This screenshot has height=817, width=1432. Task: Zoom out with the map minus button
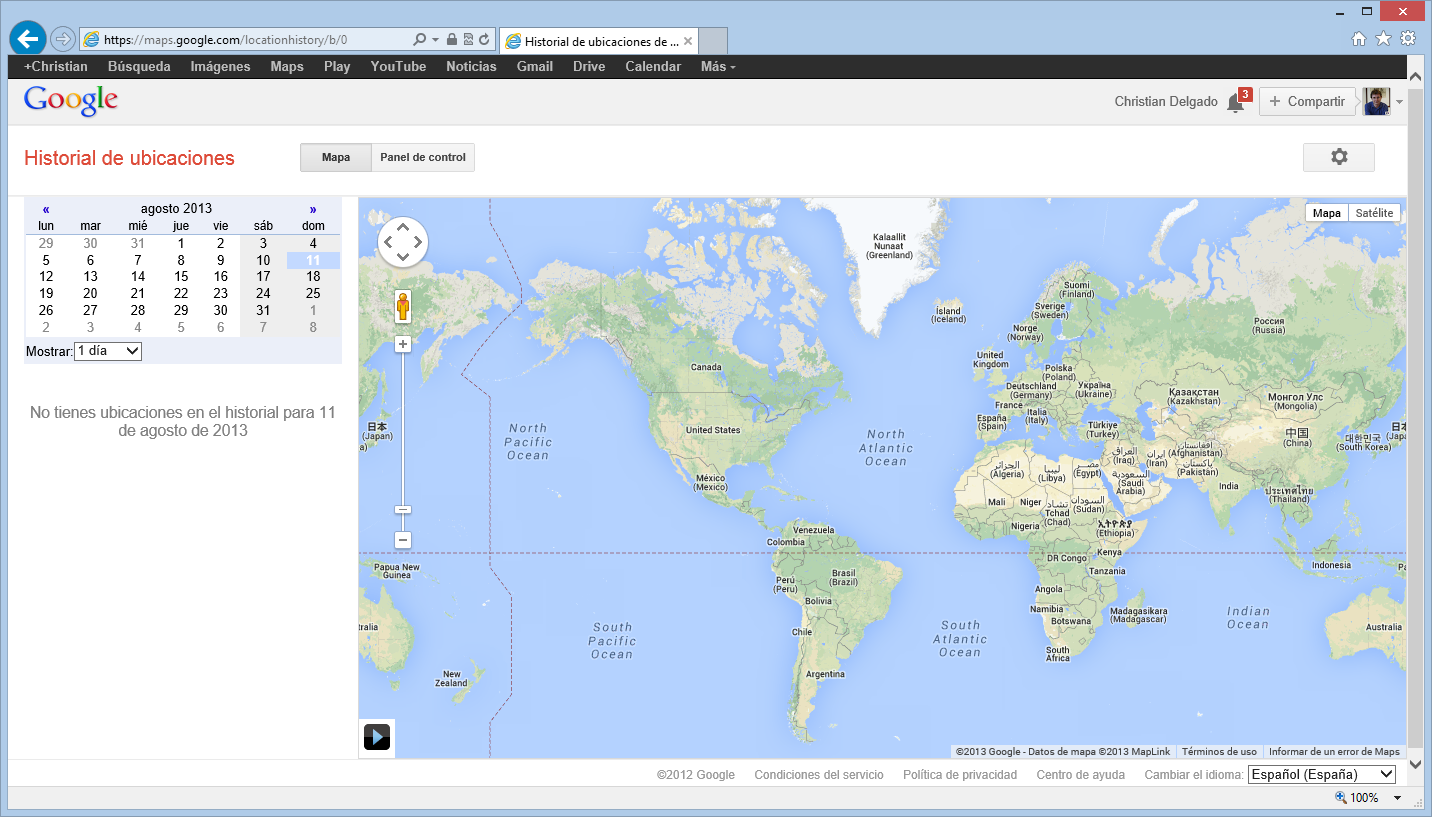pos(403,540)
